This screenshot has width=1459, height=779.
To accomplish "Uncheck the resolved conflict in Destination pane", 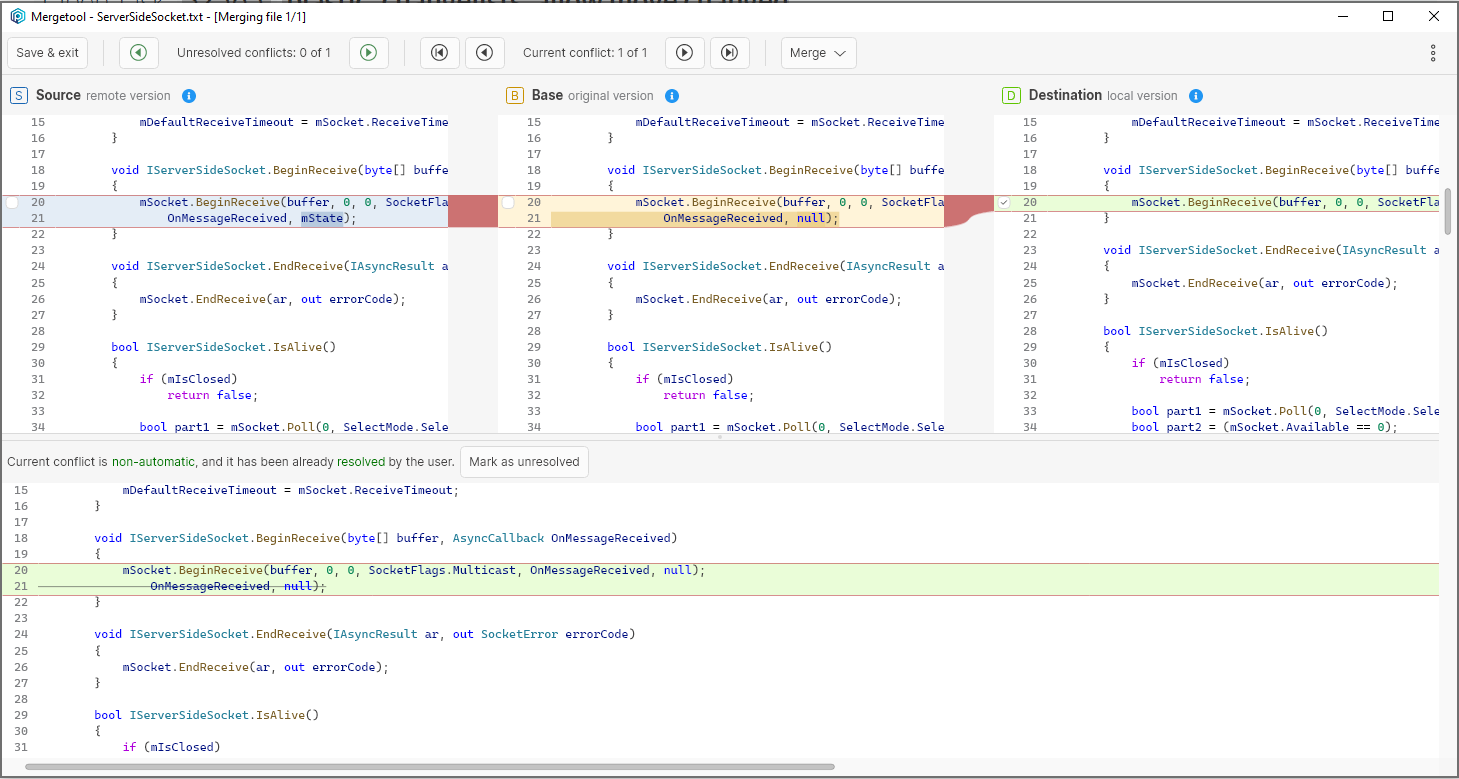I will click(x=1003, y=201).
